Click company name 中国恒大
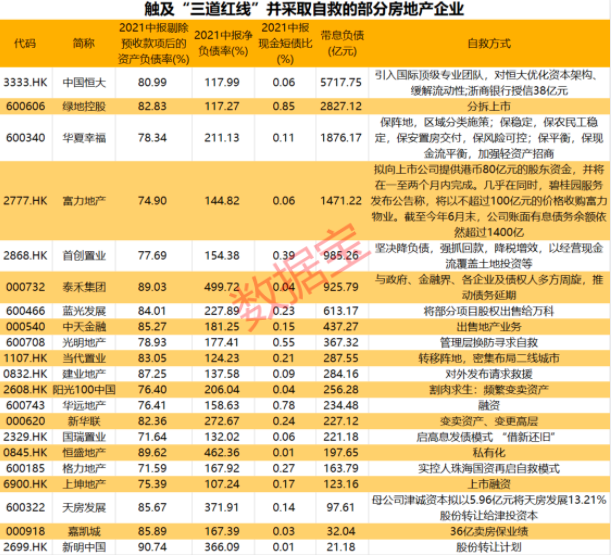The height and width of the screenshot is (555, 611). pos(84,82)
